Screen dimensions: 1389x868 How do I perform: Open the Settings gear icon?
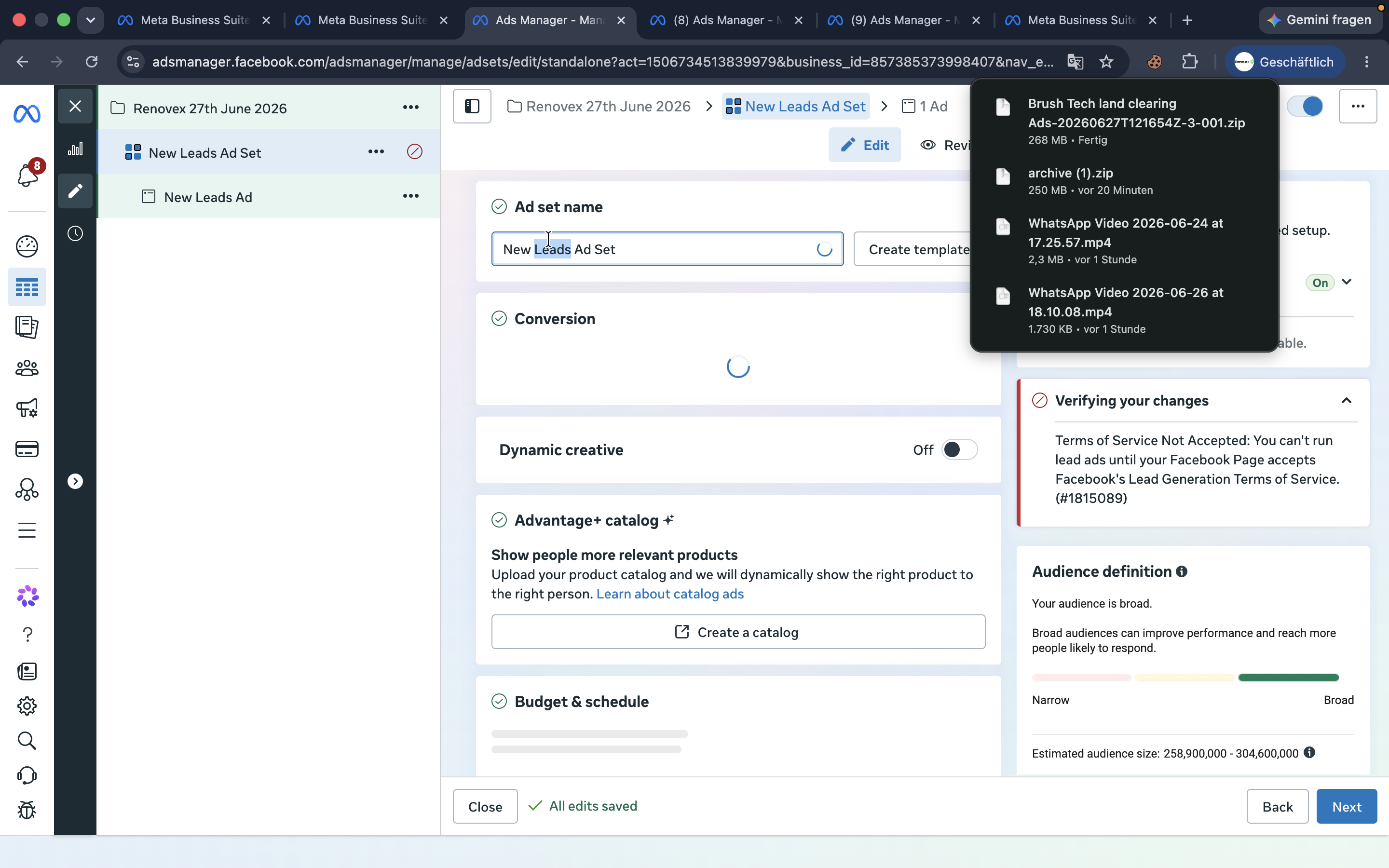tap(27, 706)
